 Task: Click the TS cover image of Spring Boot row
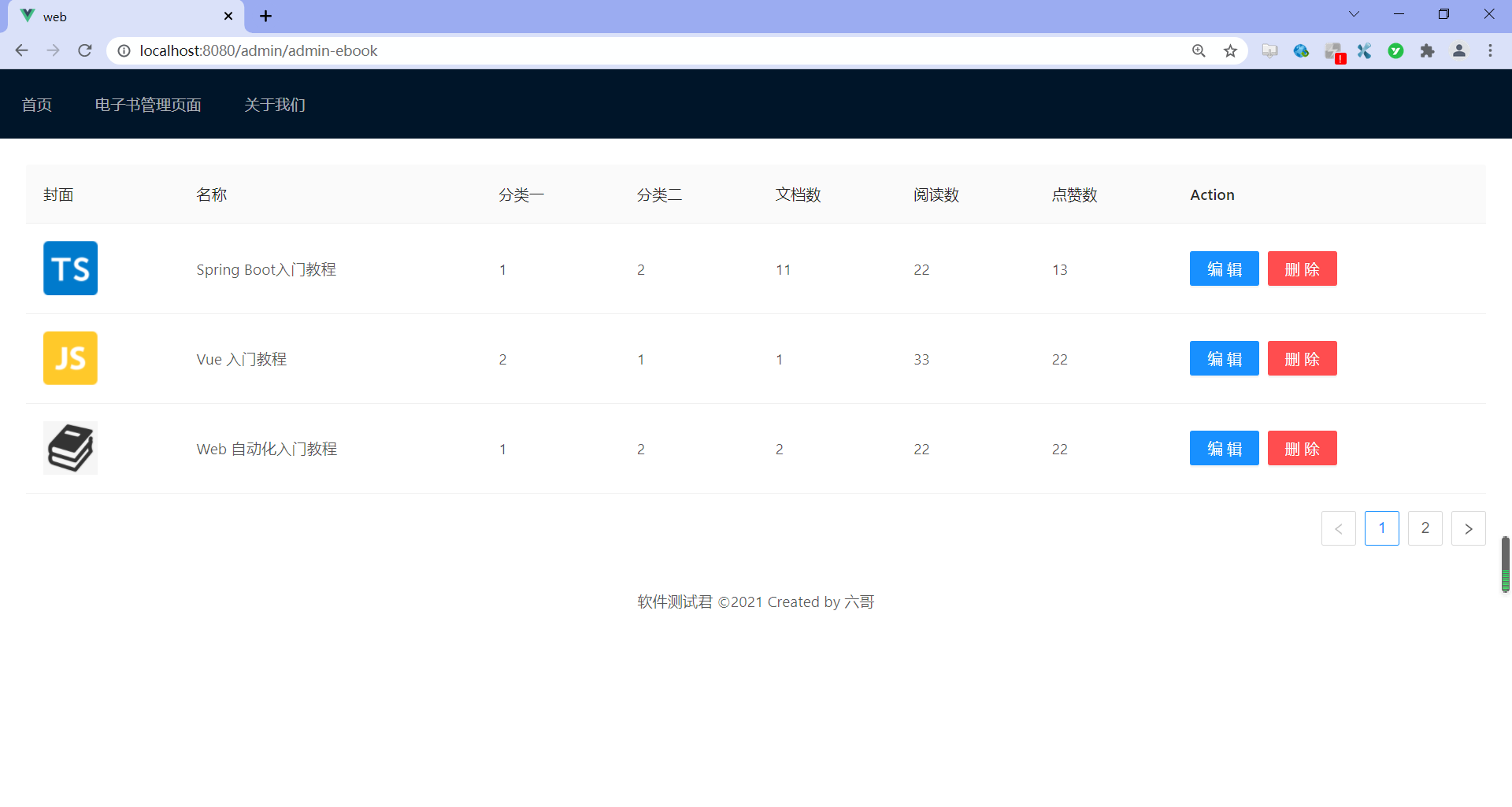(x=70, y=268)
